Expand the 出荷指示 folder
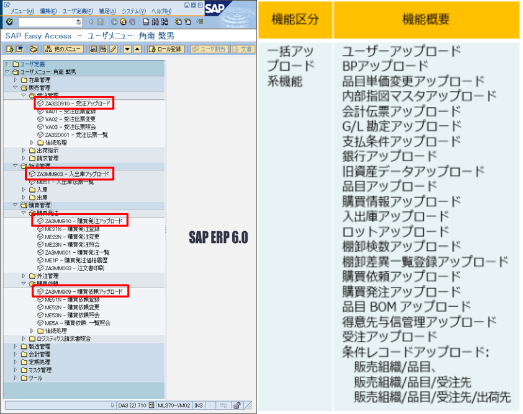The width and height of the screenshot is (523, 414). pos(23,150)
